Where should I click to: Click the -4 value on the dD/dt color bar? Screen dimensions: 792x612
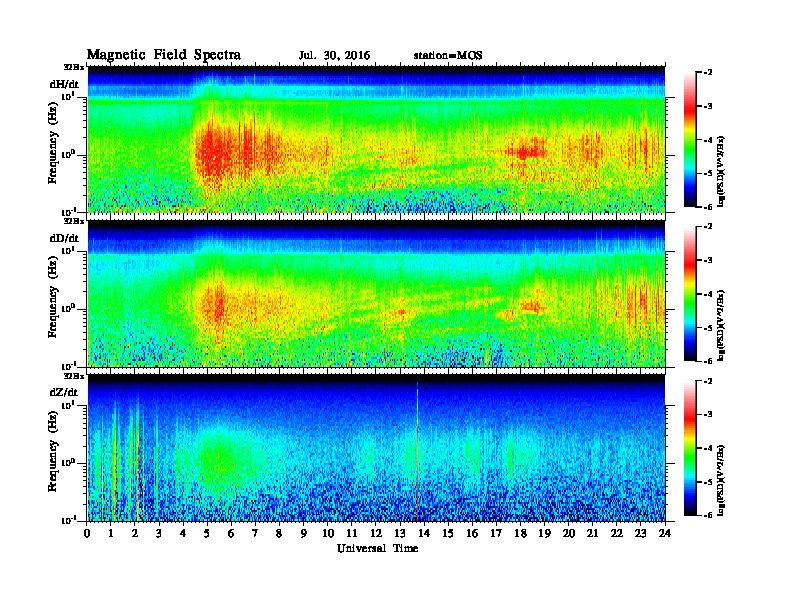pos(708,294)
